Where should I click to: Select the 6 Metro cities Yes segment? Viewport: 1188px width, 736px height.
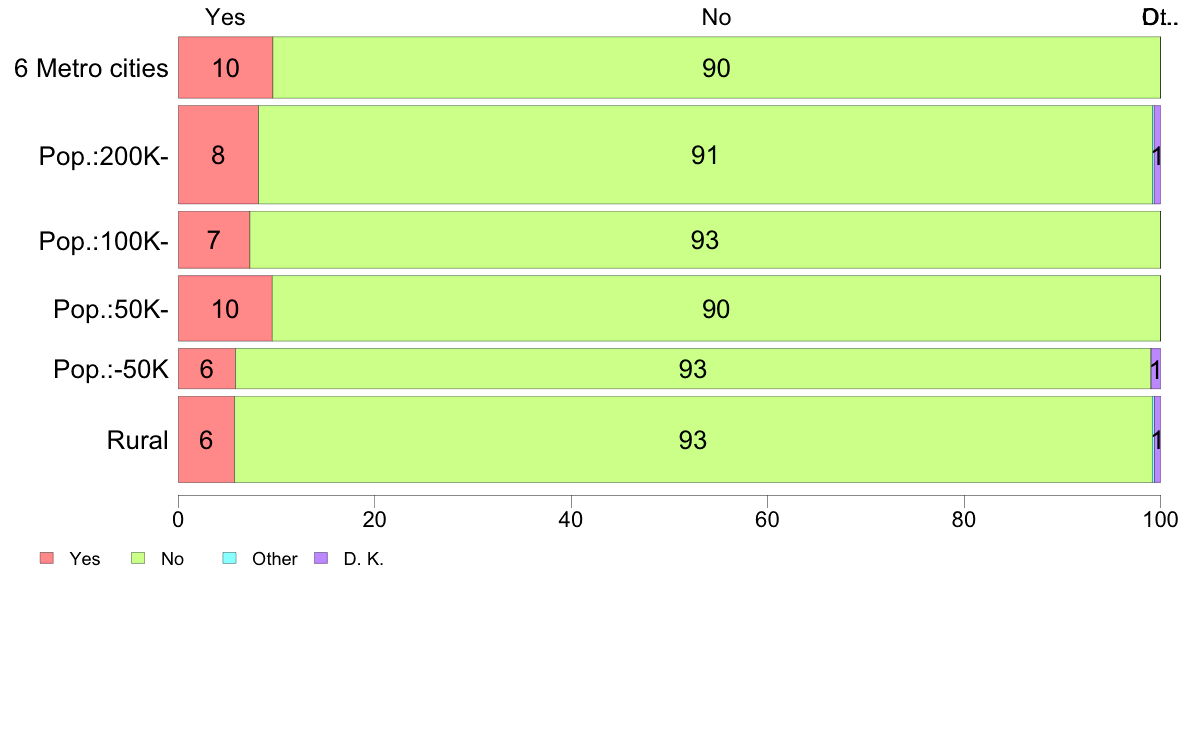click(226, 67)
